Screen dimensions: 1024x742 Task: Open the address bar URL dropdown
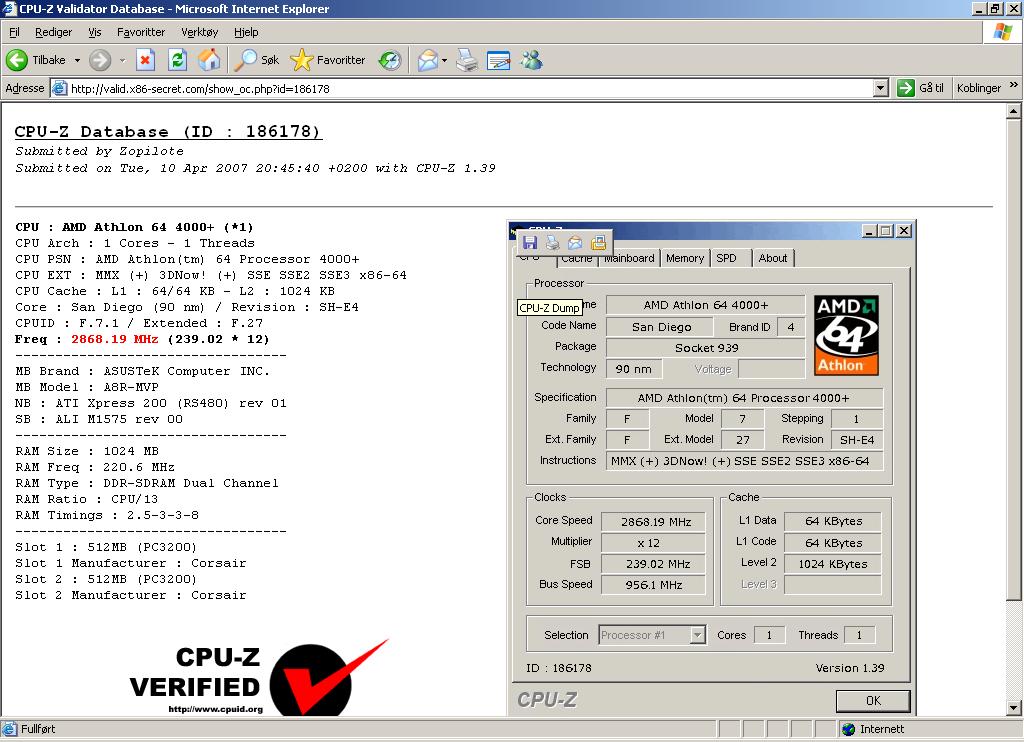click(x=880, y=88)
